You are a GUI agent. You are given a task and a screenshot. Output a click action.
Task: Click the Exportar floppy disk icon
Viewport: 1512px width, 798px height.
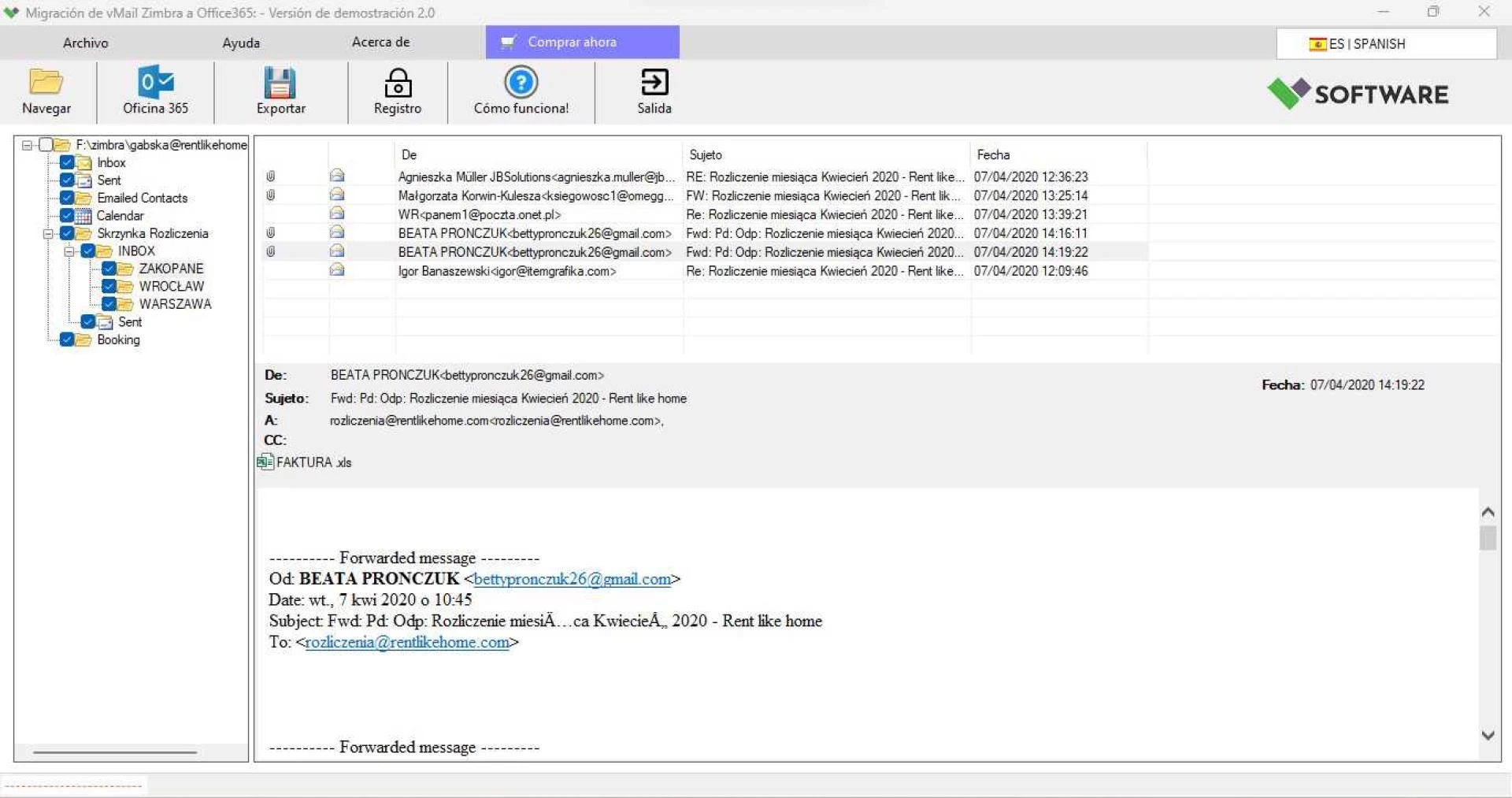(x=280, y=82)
